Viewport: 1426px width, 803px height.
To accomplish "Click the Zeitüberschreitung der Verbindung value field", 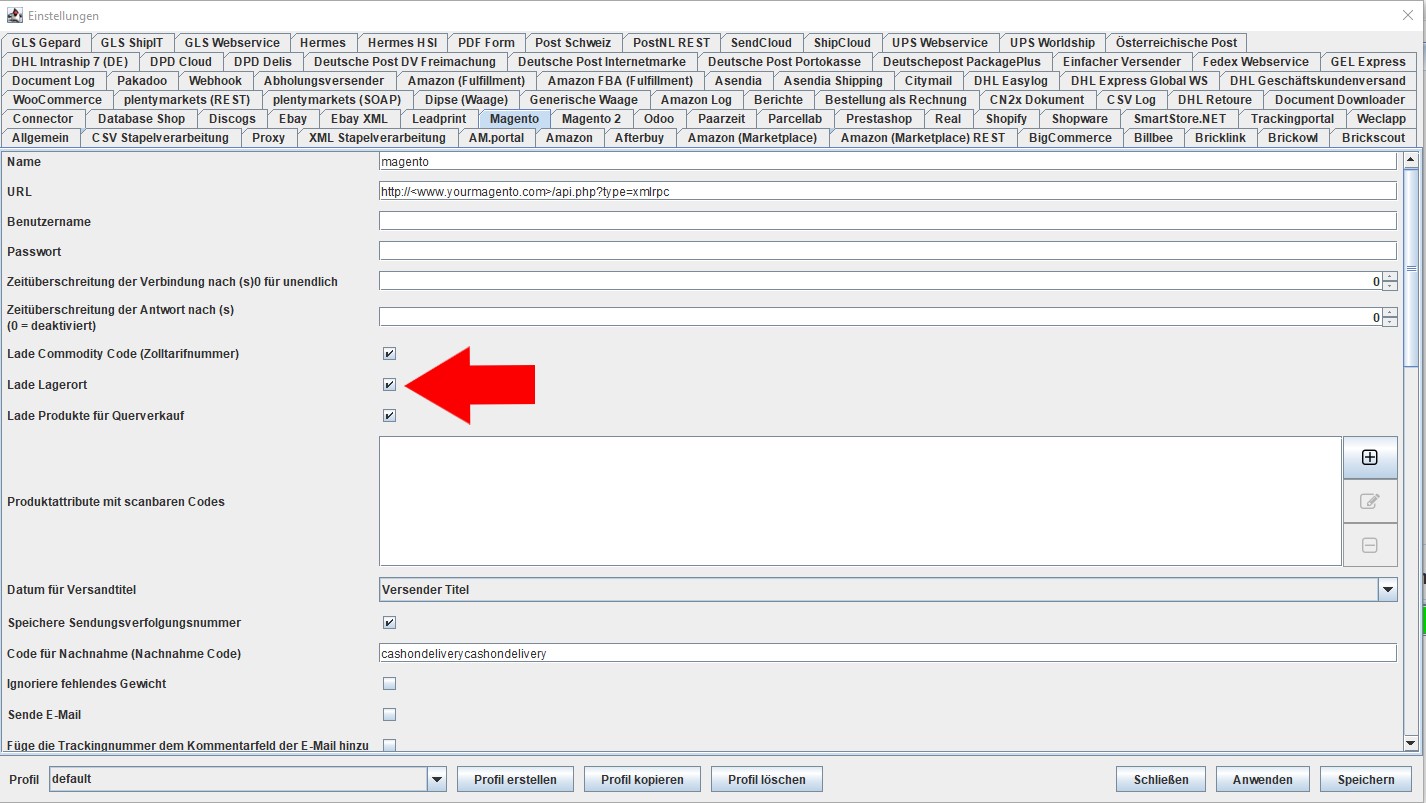I will tap(880, 281).
